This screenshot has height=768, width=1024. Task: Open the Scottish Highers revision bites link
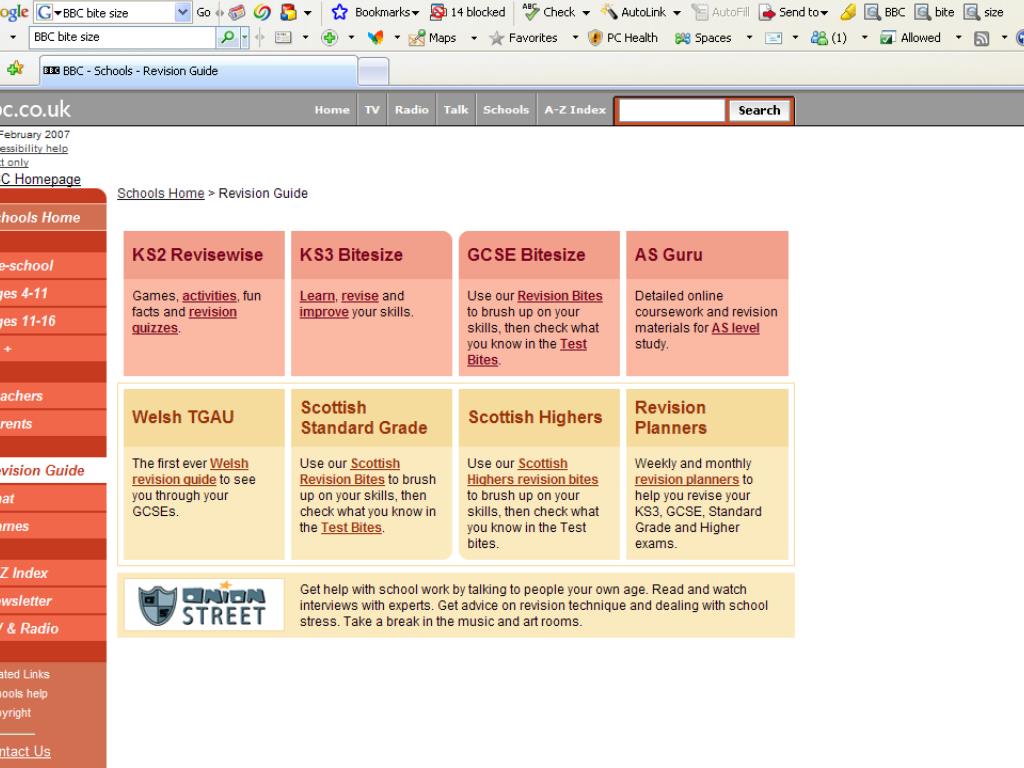pos(532,472)
